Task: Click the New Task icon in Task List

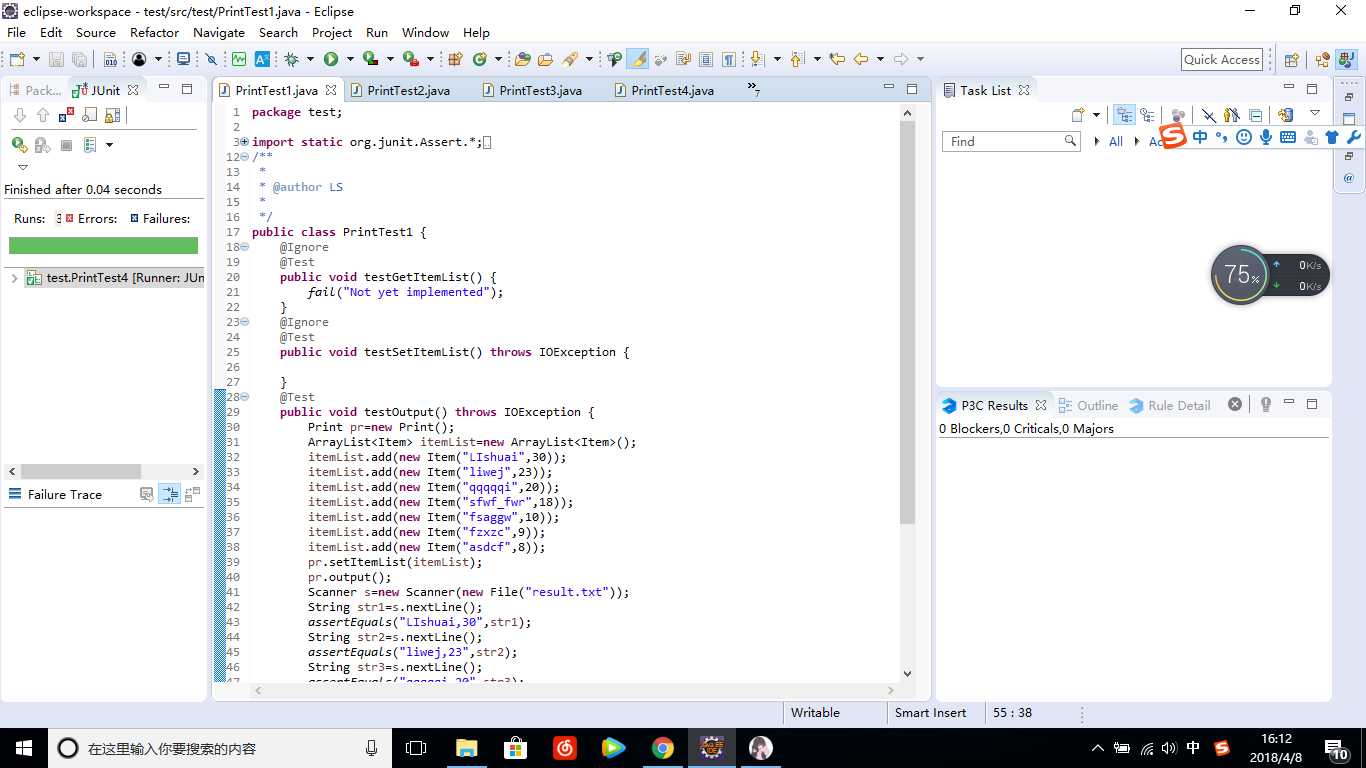Action: [1077, 115]
